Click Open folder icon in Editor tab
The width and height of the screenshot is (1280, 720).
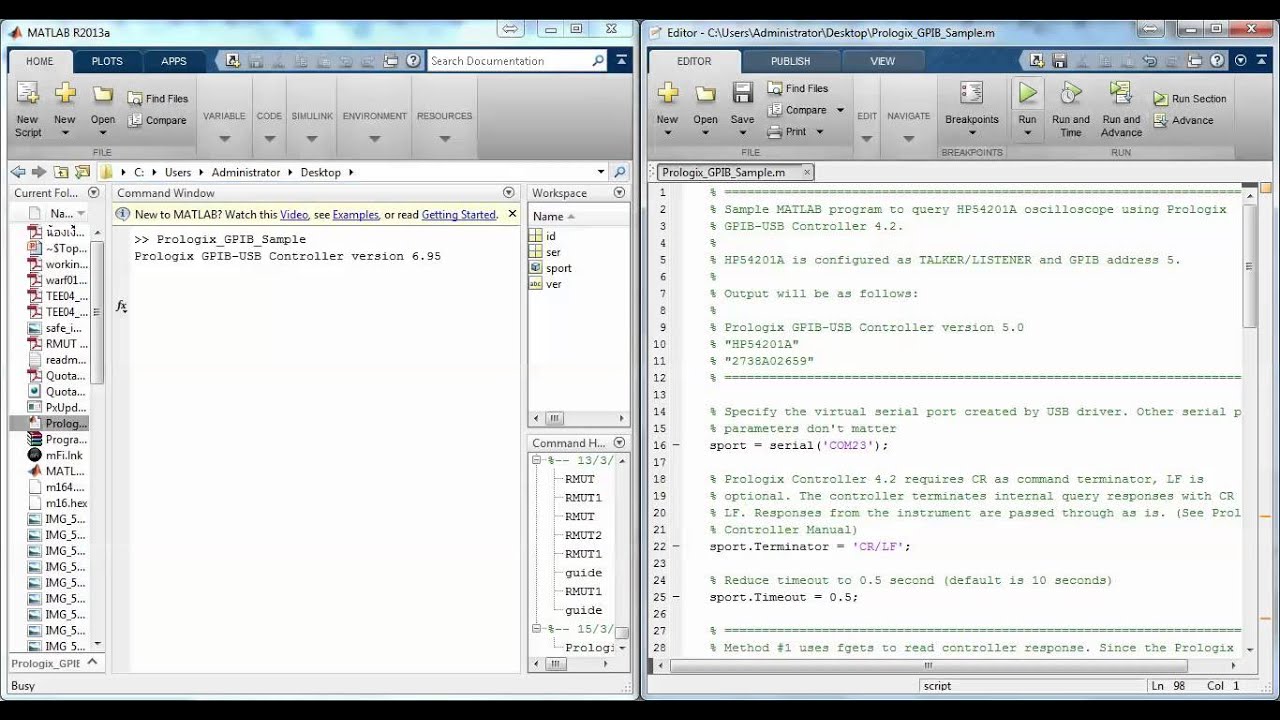click(x=706, y=94)
